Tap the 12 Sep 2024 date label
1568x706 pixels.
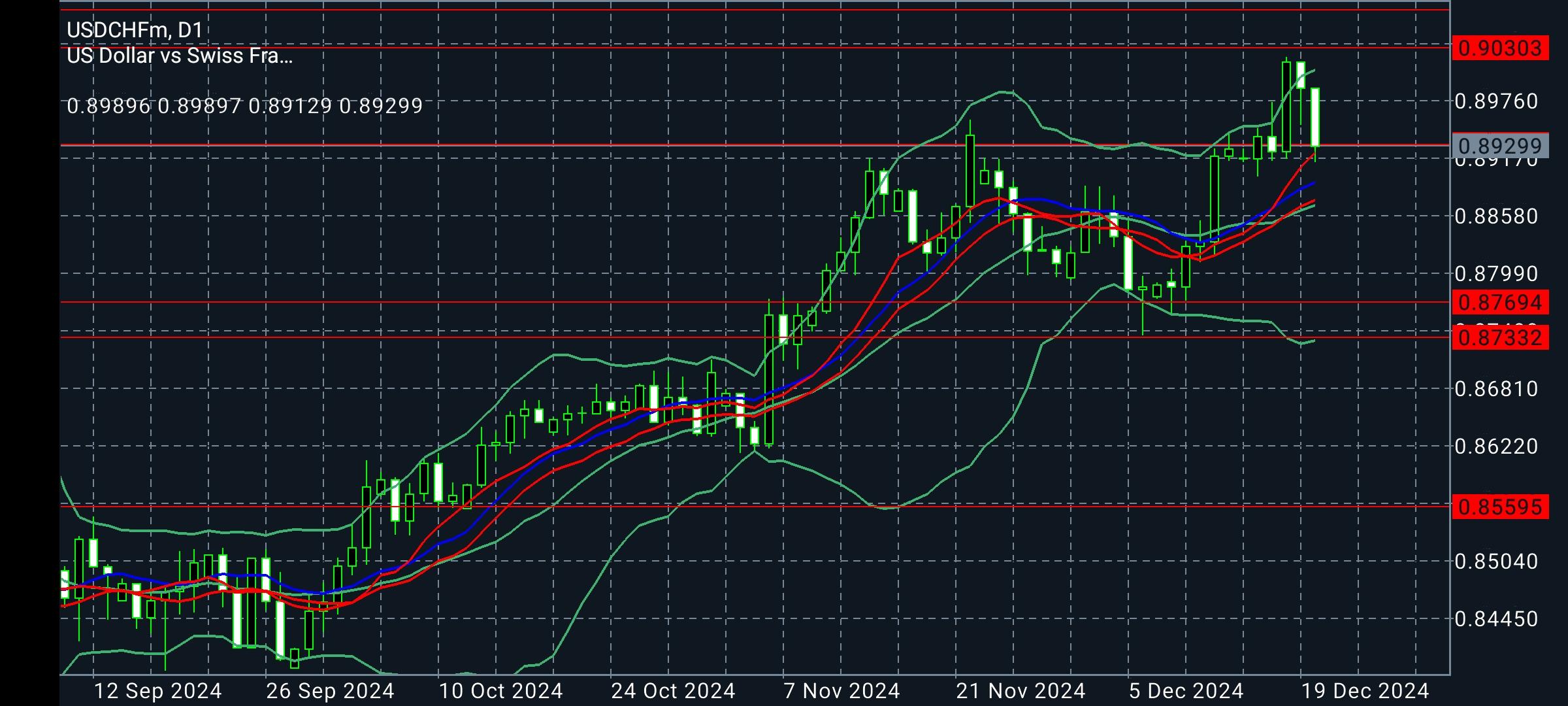157,691
